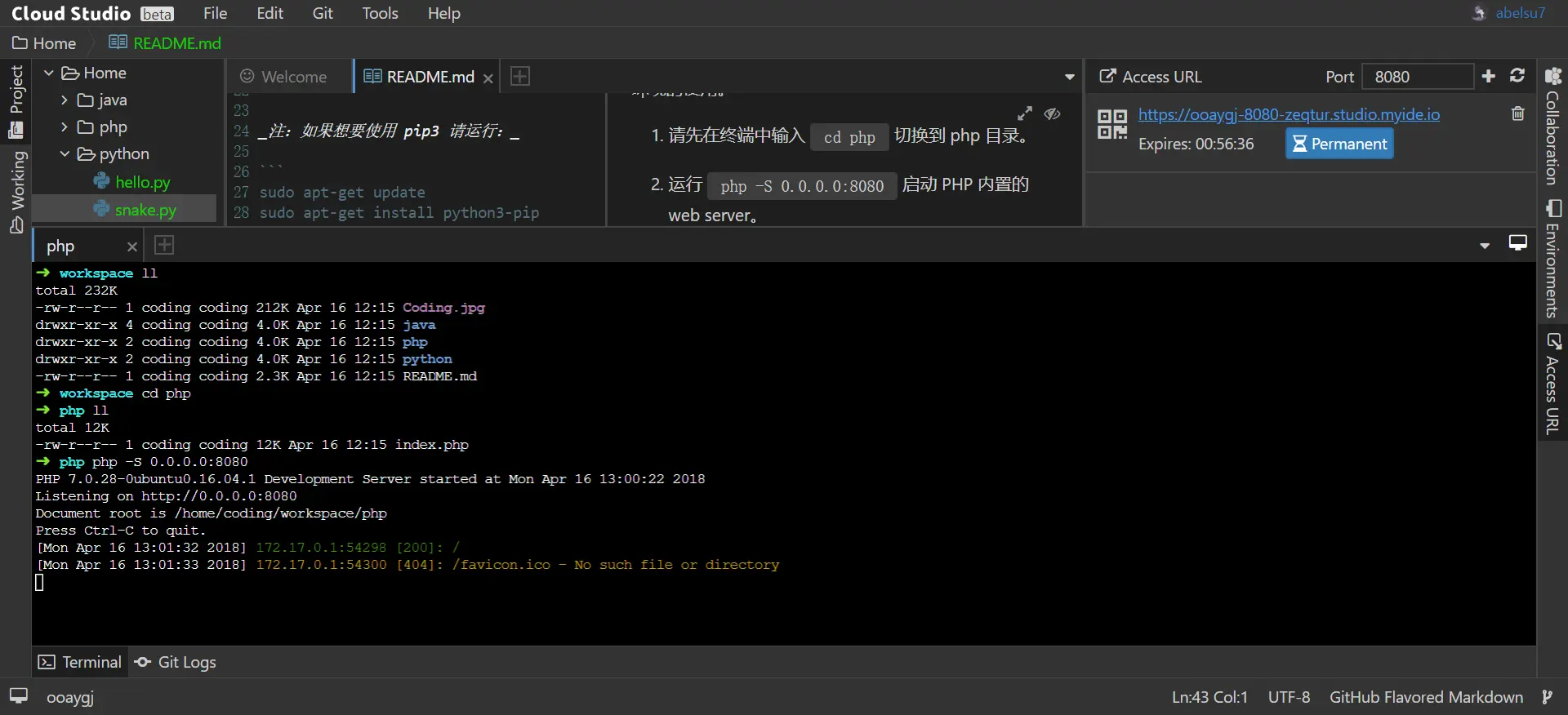
Task: Refresh the access URL list
Action: pos(1517,75)
